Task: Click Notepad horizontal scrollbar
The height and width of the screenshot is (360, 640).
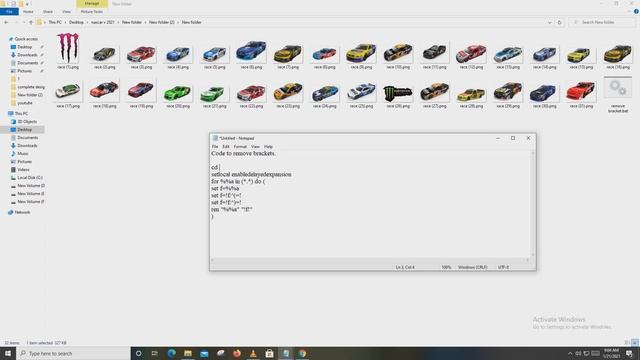Action: 370,260
